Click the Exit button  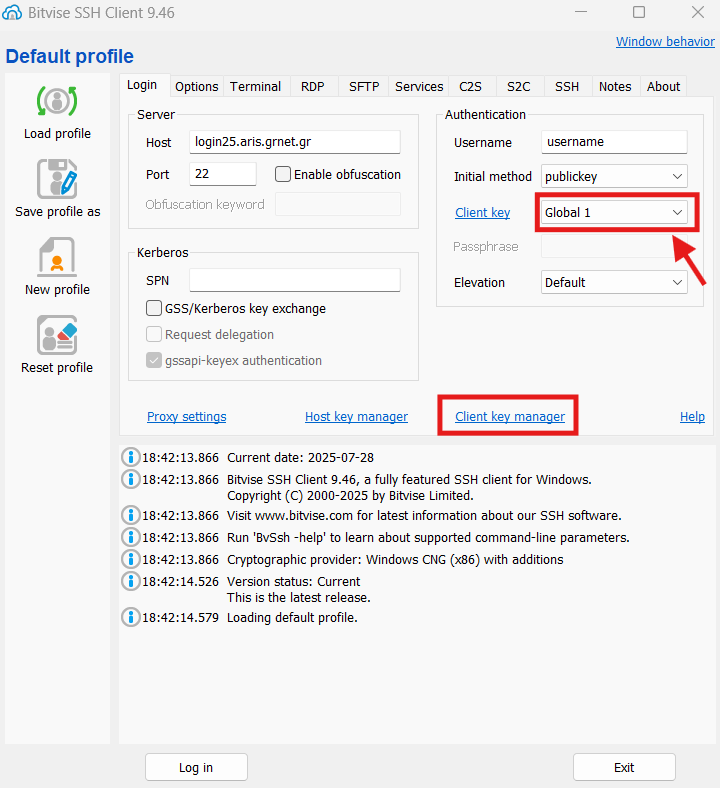tap(624, 767)
